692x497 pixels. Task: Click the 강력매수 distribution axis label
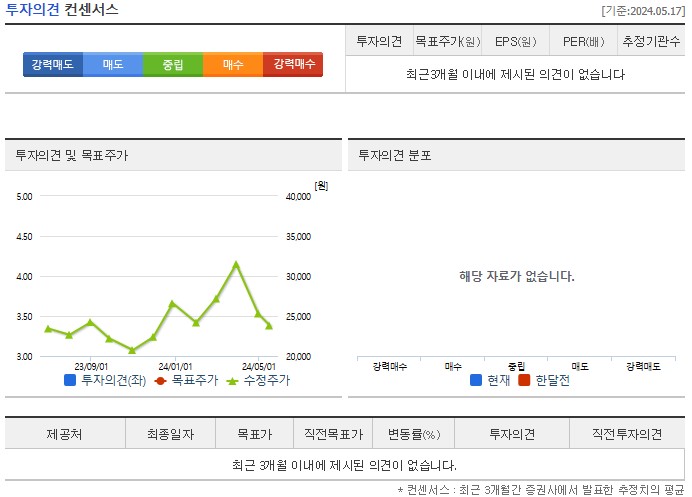[x=390, y=366]
